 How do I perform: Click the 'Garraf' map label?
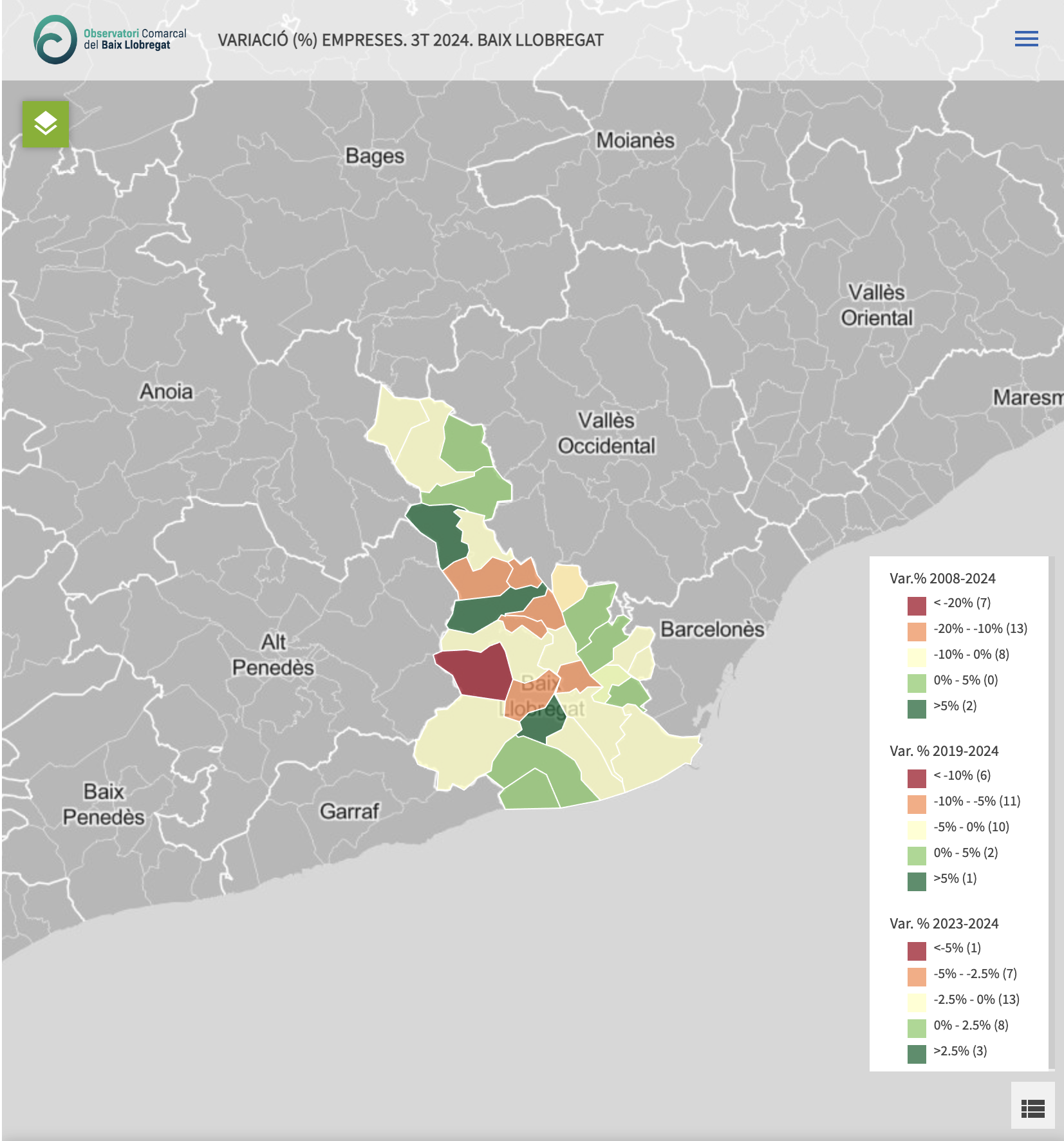point(350,811)
